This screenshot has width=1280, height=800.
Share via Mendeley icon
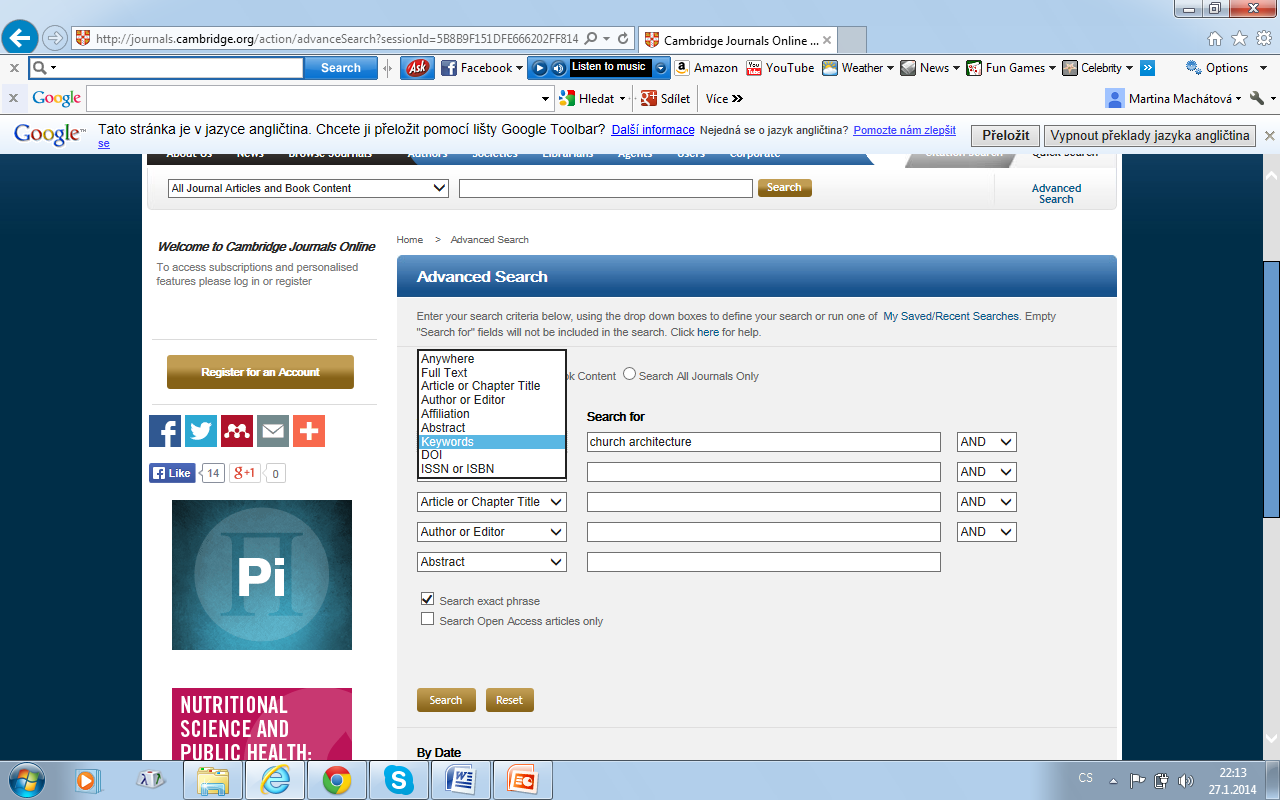(237, 431)
